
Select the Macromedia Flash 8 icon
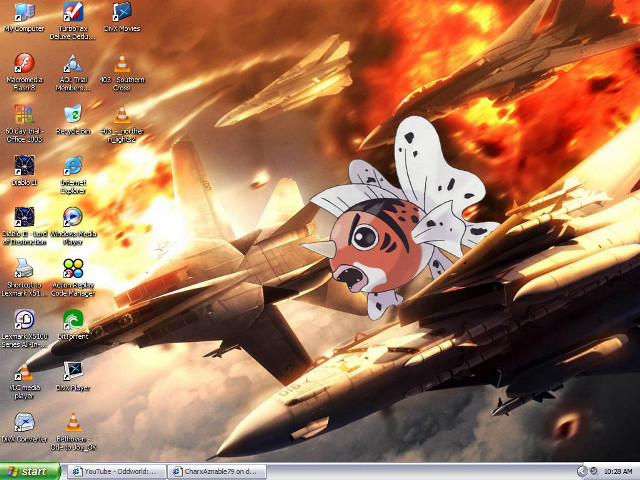click(x=24, y=72)
